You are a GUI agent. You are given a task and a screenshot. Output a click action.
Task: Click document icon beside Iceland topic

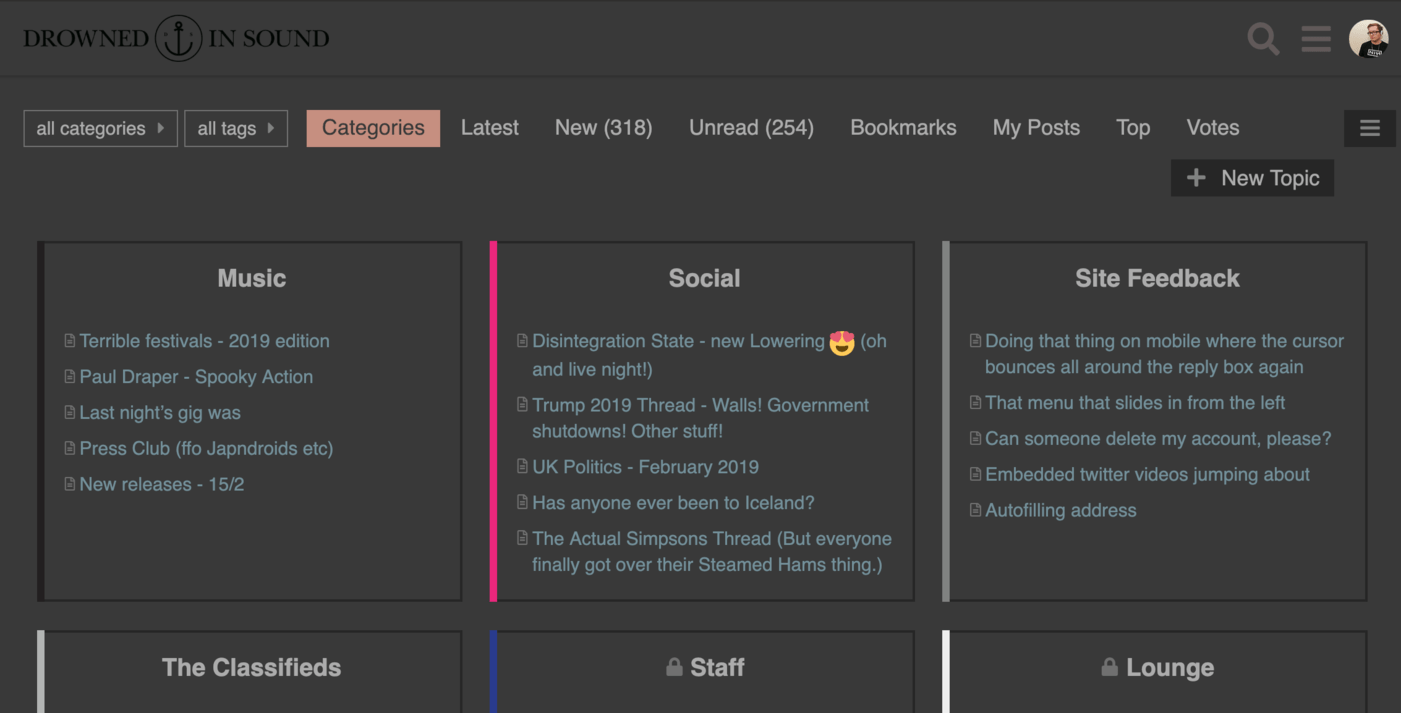pos(522,503)
